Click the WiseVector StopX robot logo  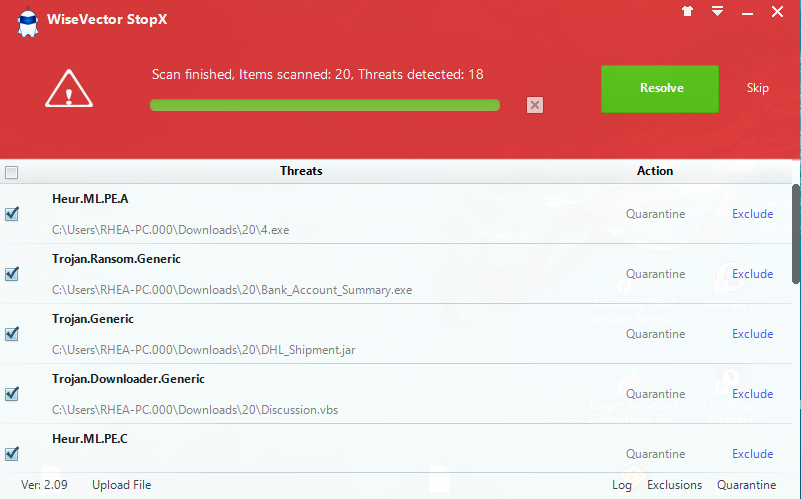point(28,22)
